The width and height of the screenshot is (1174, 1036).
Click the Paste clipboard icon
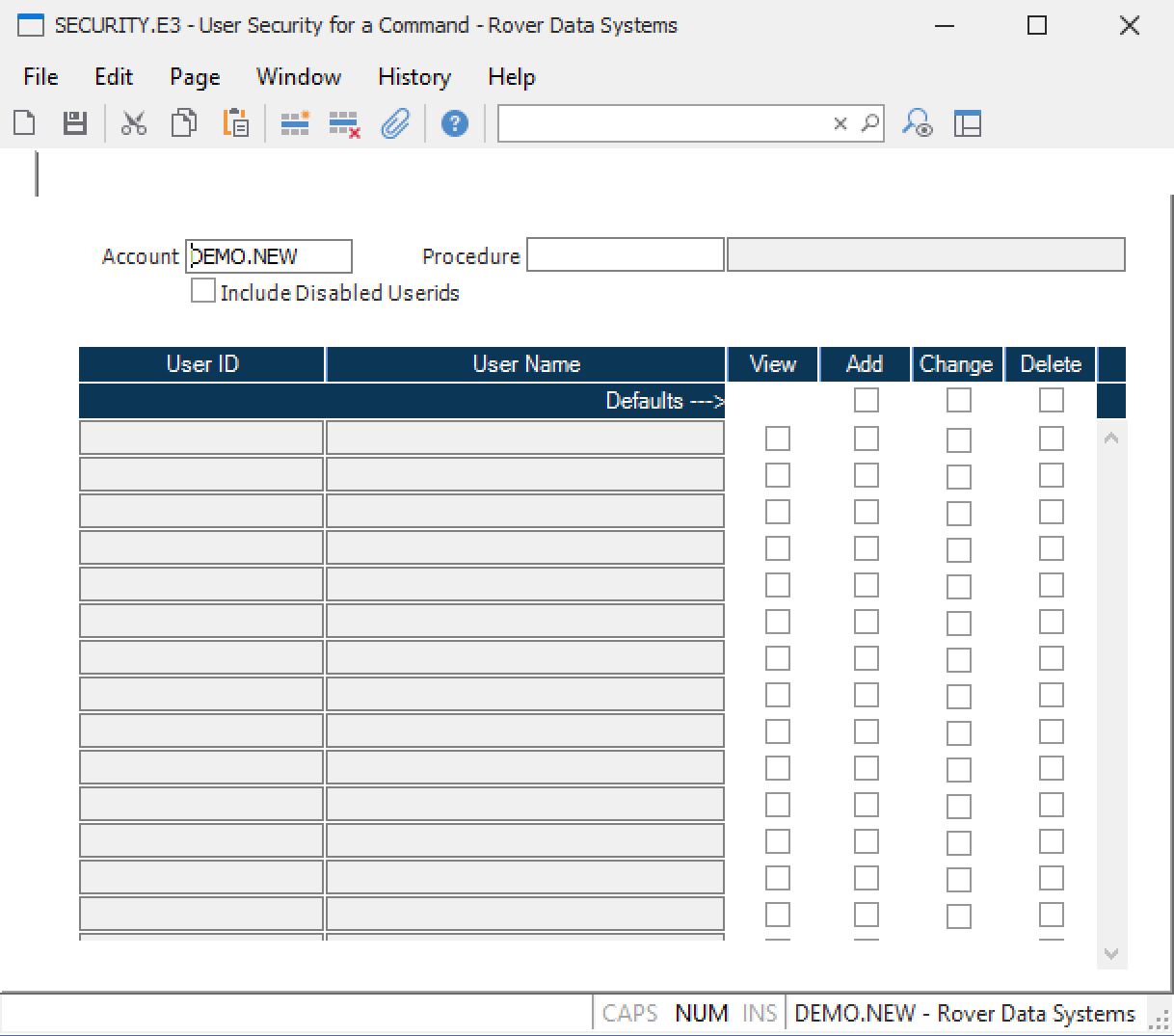(x=235, y=123)
